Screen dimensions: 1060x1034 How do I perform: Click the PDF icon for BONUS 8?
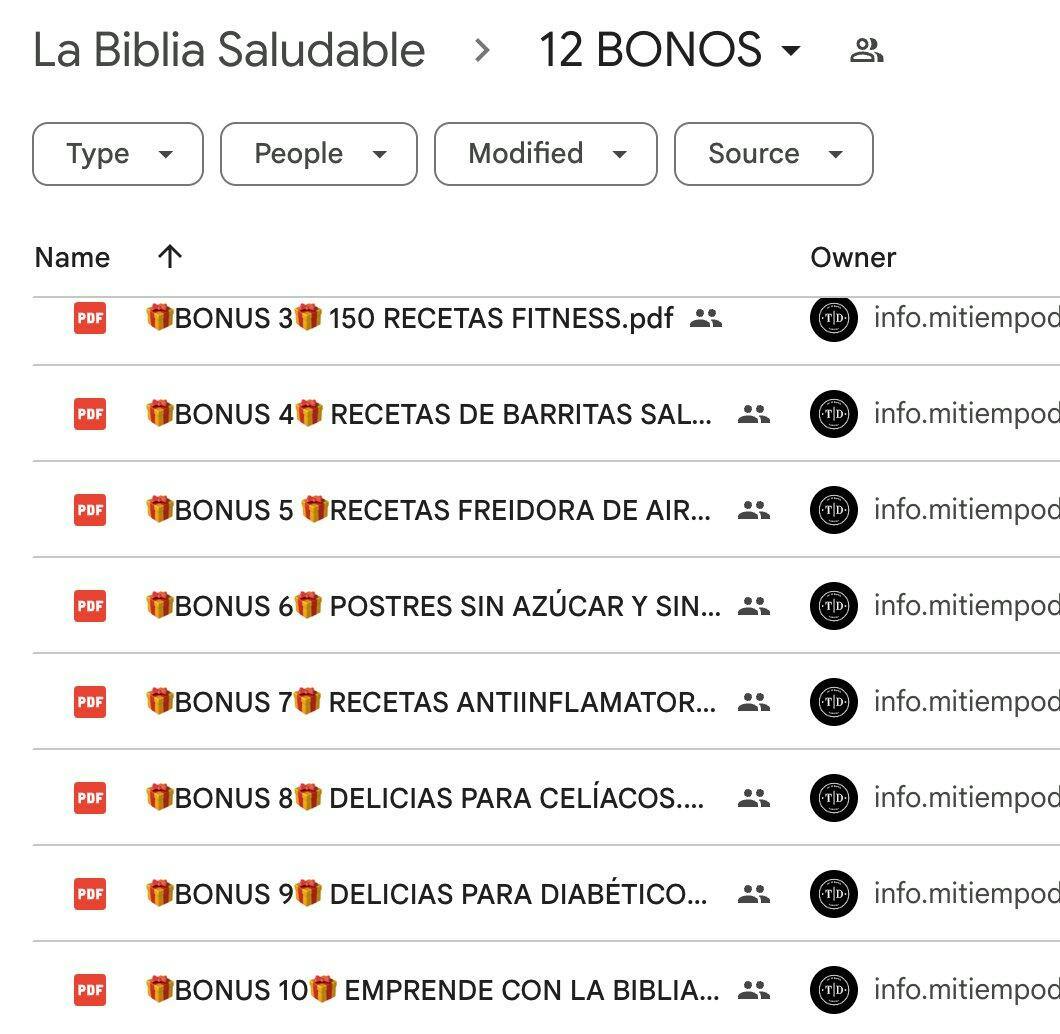pos(90,798)
